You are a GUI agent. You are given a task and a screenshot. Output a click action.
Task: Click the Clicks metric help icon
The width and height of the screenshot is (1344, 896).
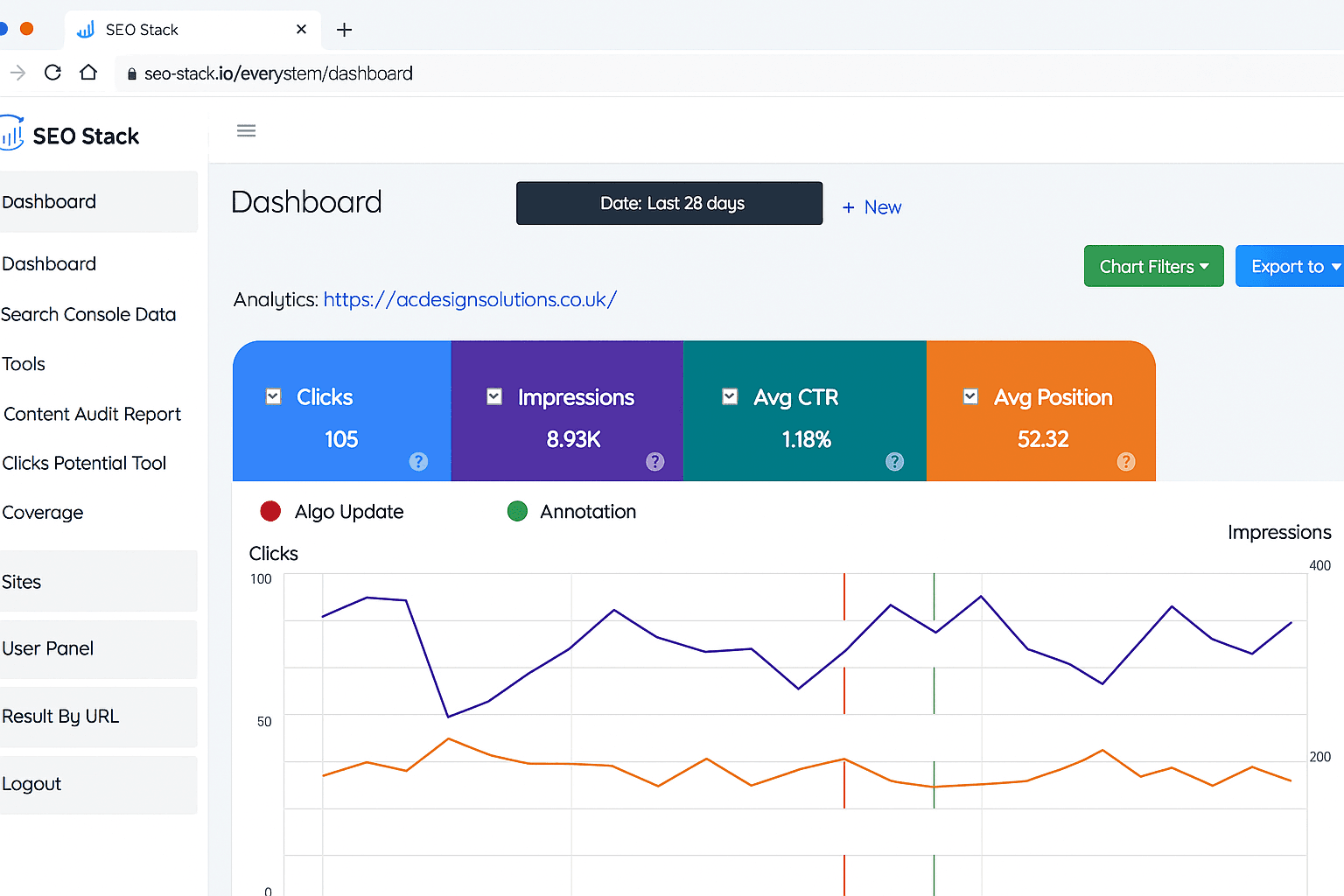(418, 461)
